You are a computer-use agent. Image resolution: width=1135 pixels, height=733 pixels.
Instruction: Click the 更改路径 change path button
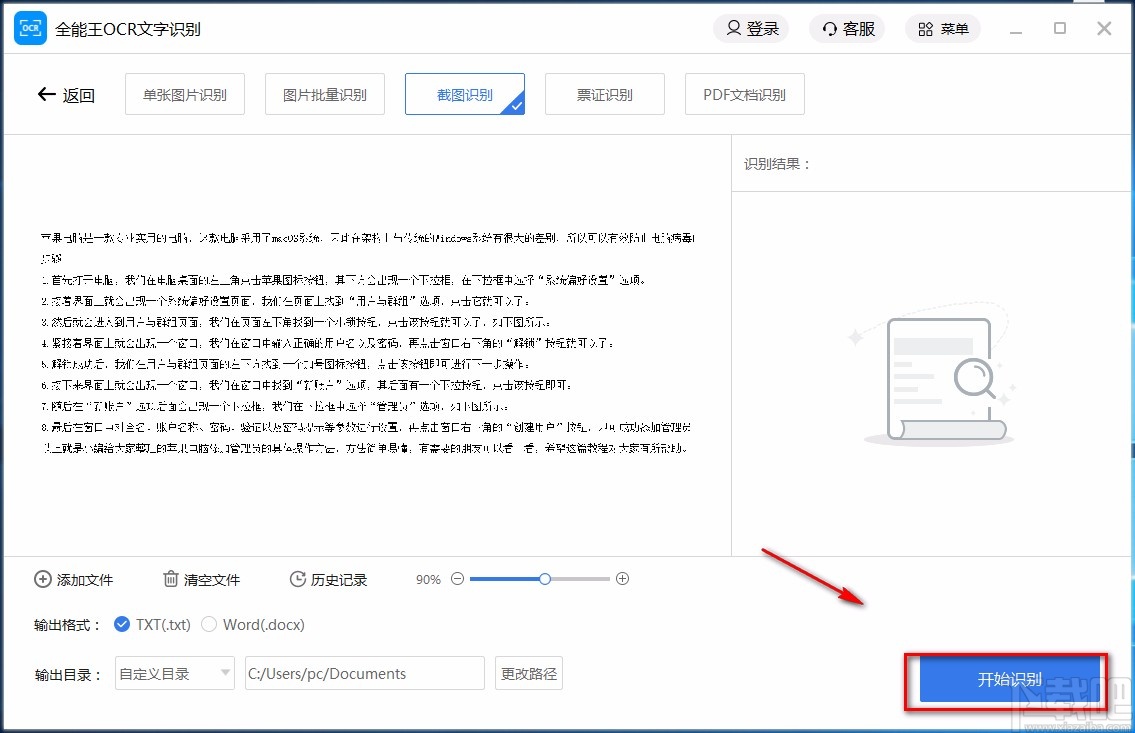tap(528, 673)
